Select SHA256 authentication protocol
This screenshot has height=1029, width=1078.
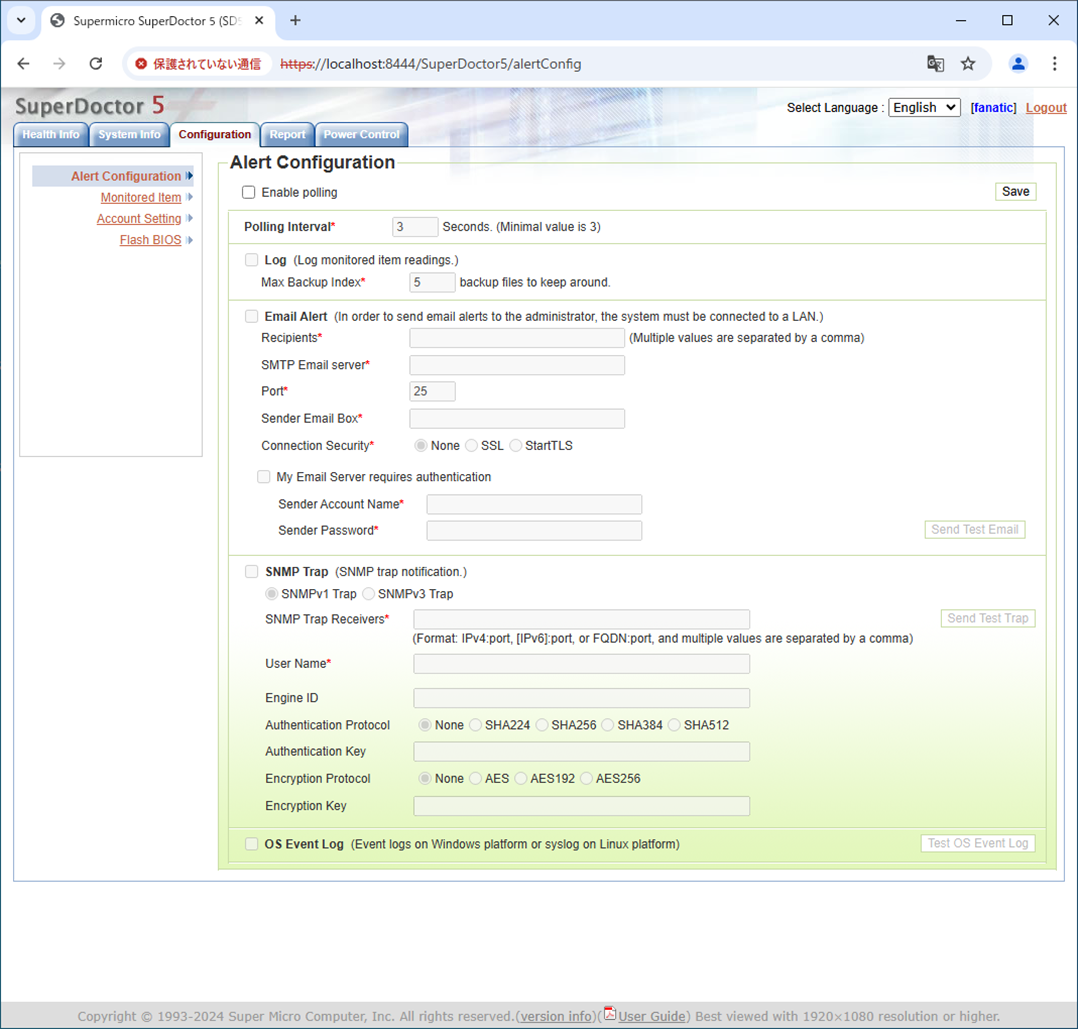(x=542, y=725)
